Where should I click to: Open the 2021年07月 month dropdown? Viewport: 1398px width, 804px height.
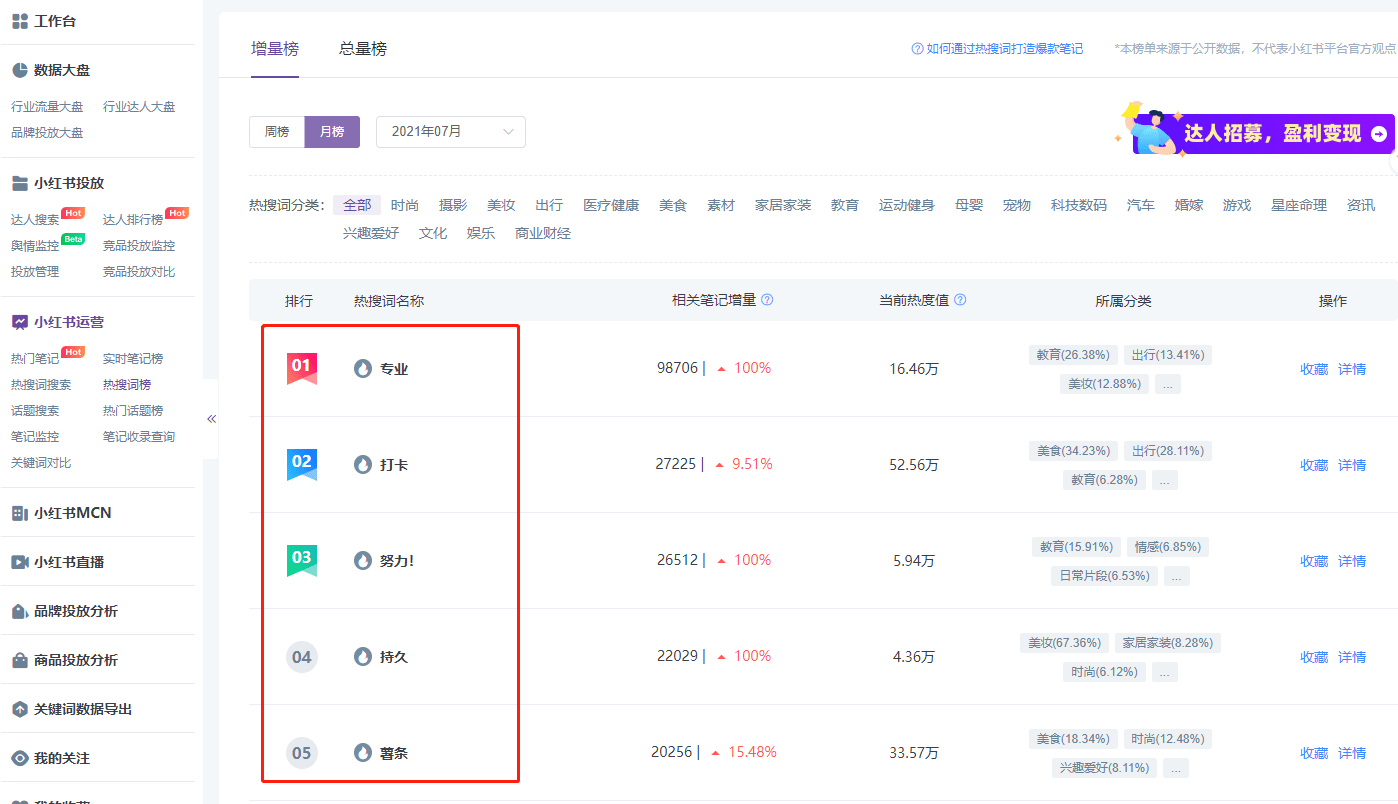click(x=451, y=132)
